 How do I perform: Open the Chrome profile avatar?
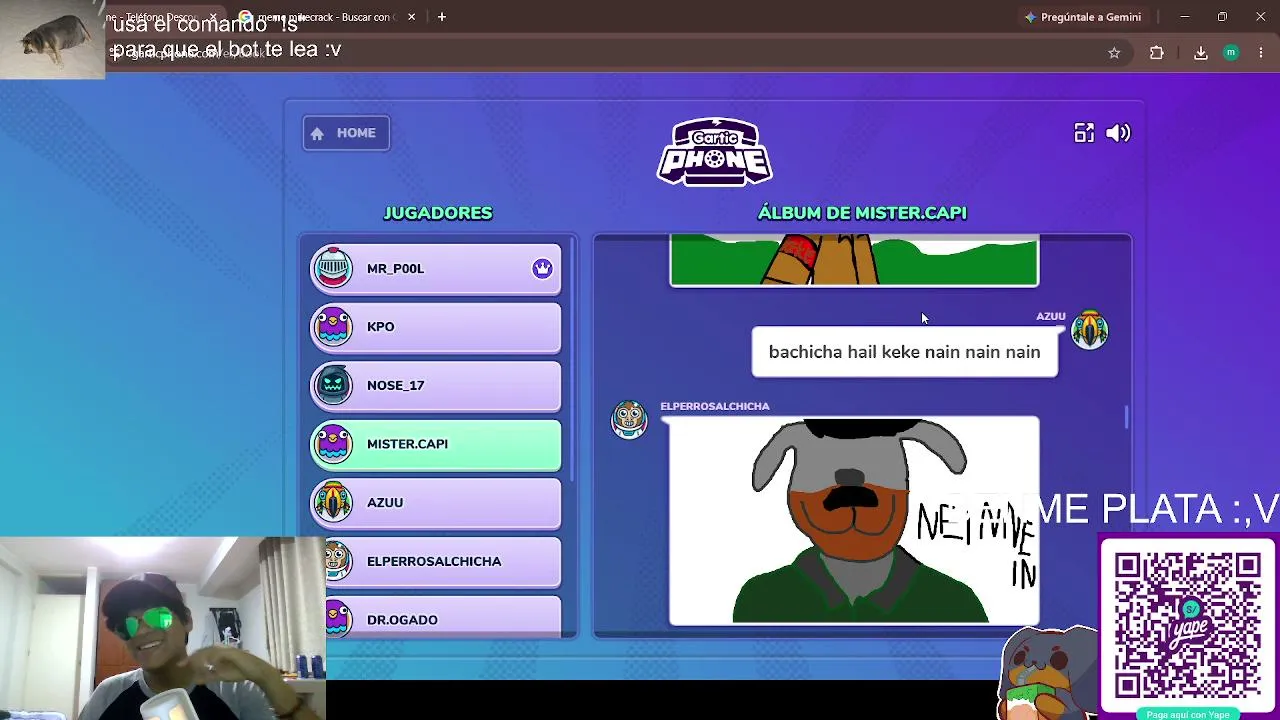1231,53
